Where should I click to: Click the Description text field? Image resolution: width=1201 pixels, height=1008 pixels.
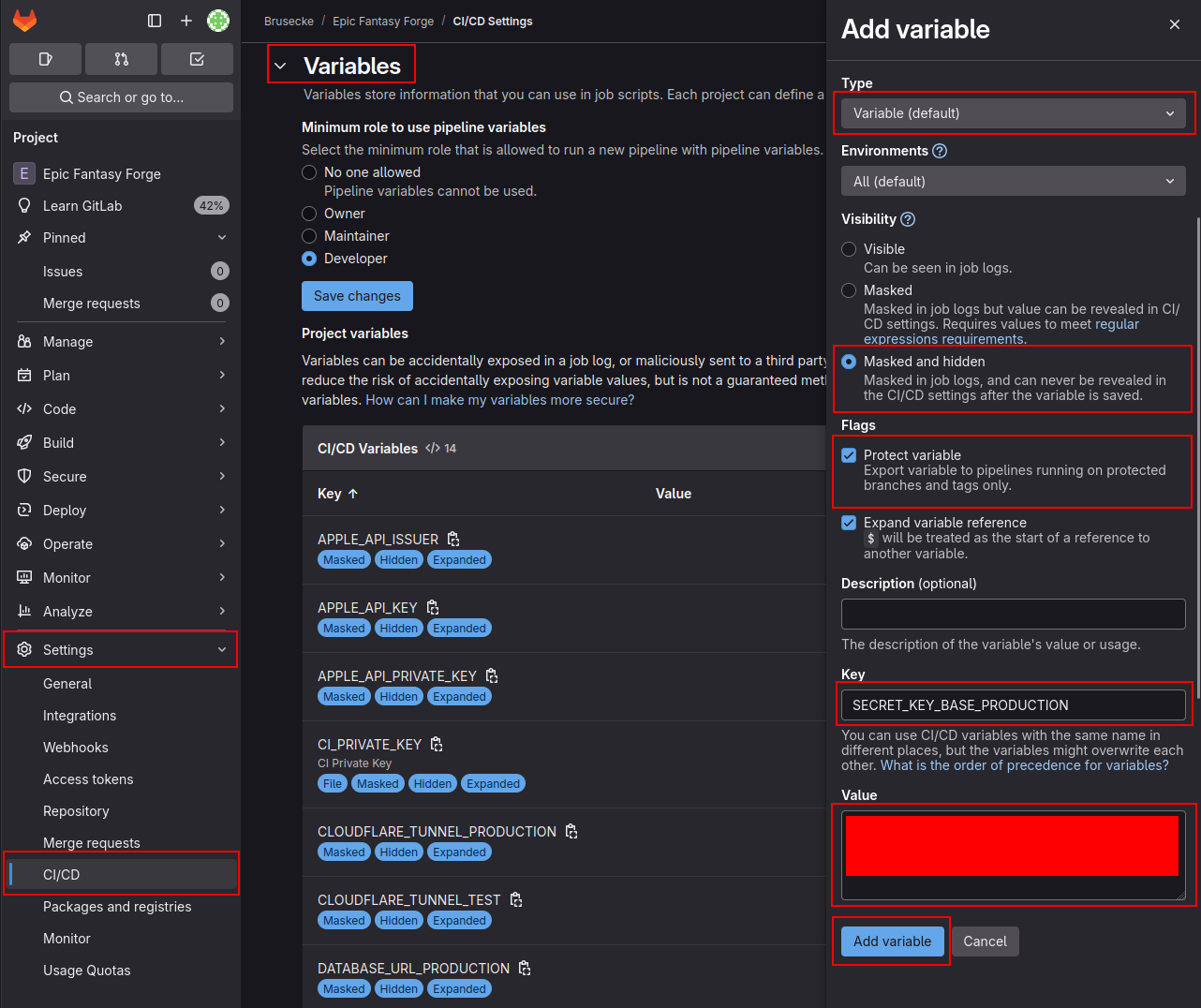point(1014,615)
